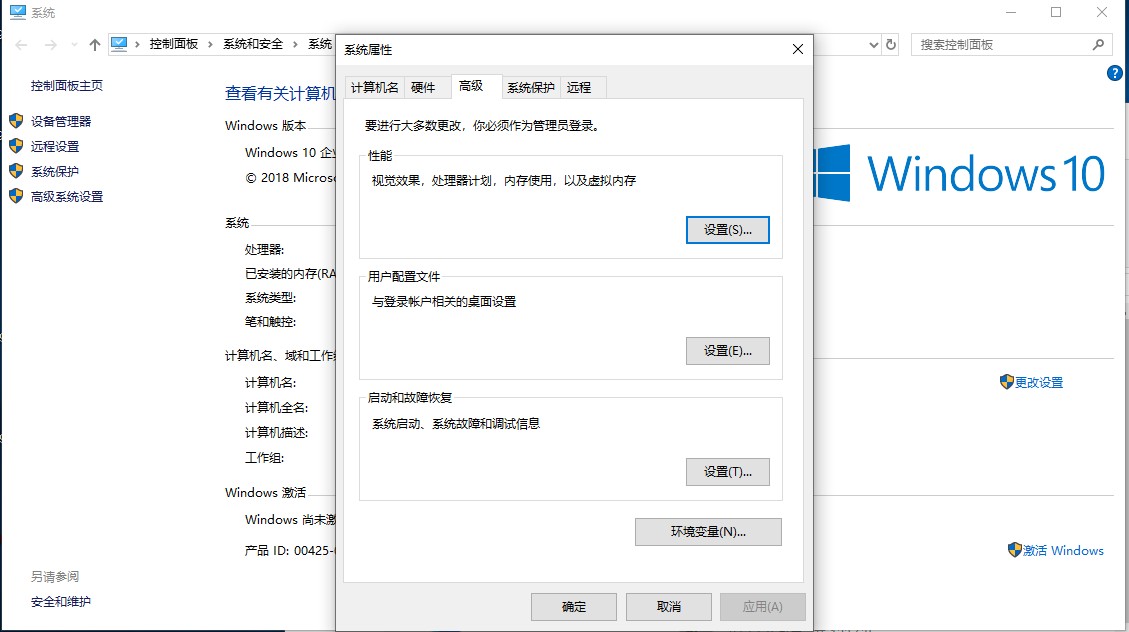1129x632 pixels.
Task: Click the disabled 应用(A) button
Action: point(763,607)
